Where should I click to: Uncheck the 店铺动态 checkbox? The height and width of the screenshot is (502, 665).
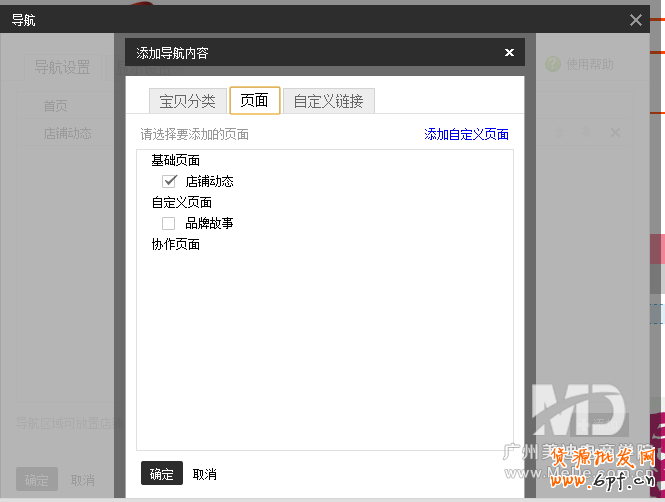169,181
